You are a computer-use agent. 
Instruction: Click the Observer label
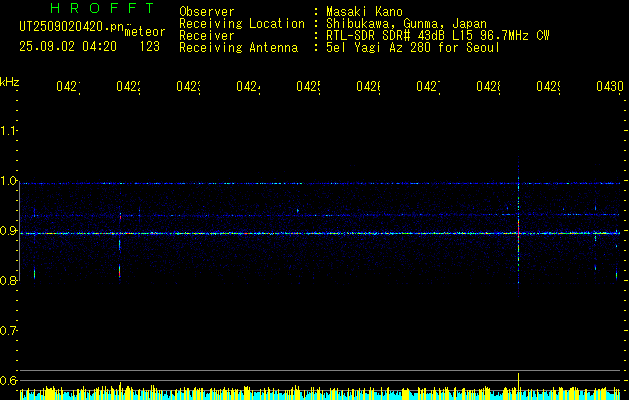click(207, 12)
